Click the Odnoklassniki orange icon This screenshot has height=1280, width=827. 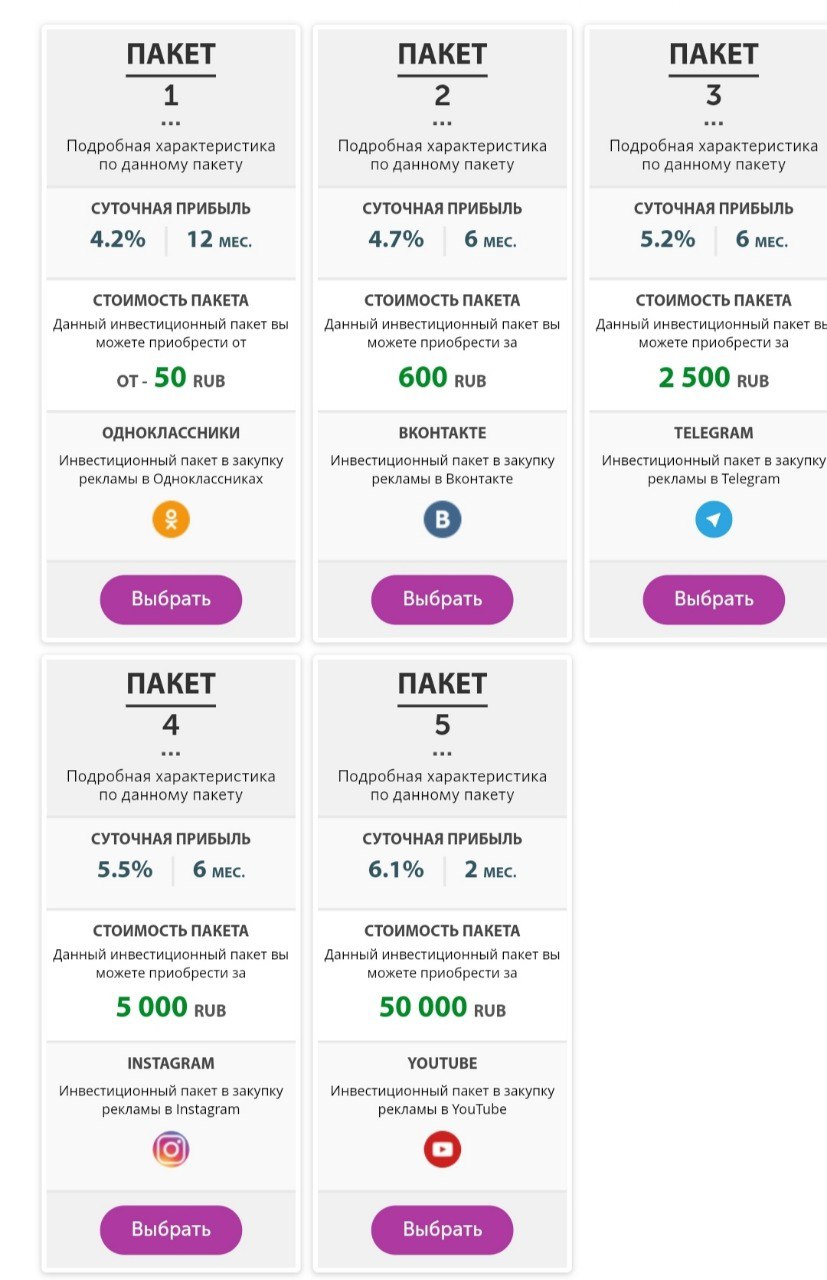coord(171,520)
